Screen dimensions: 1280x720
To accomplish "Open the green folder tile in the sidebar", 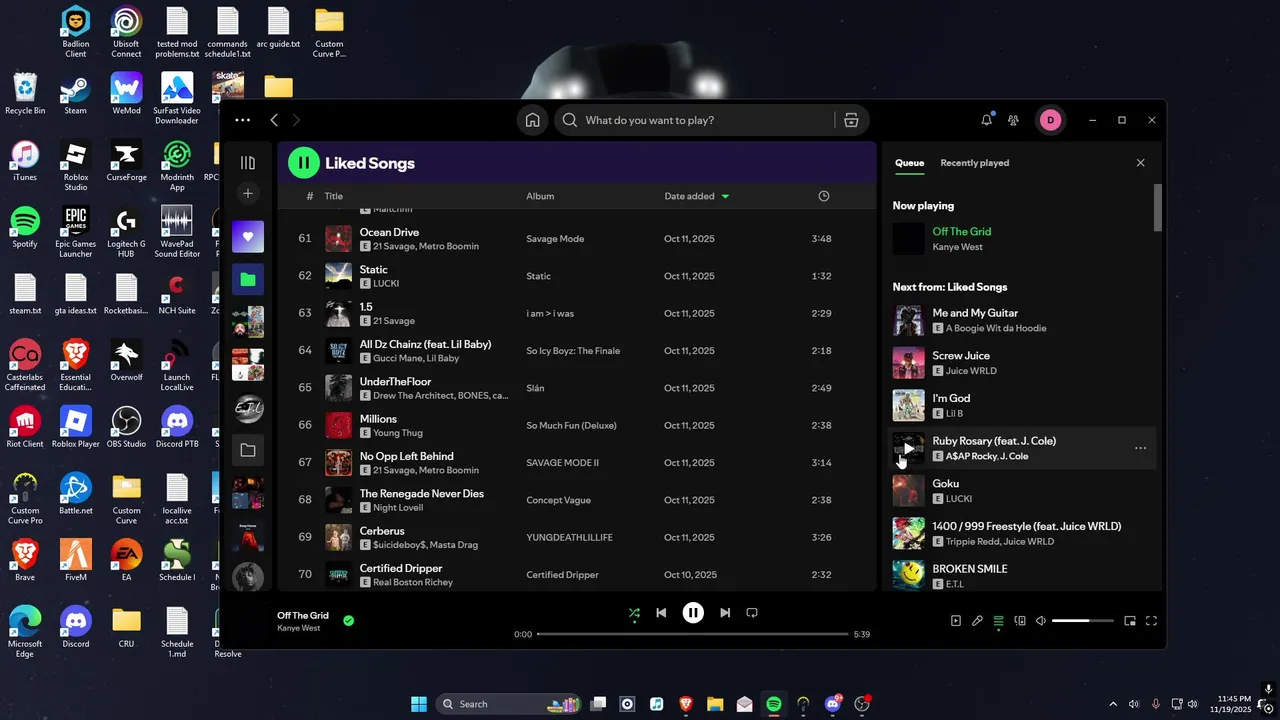I will tap(248, 279).
